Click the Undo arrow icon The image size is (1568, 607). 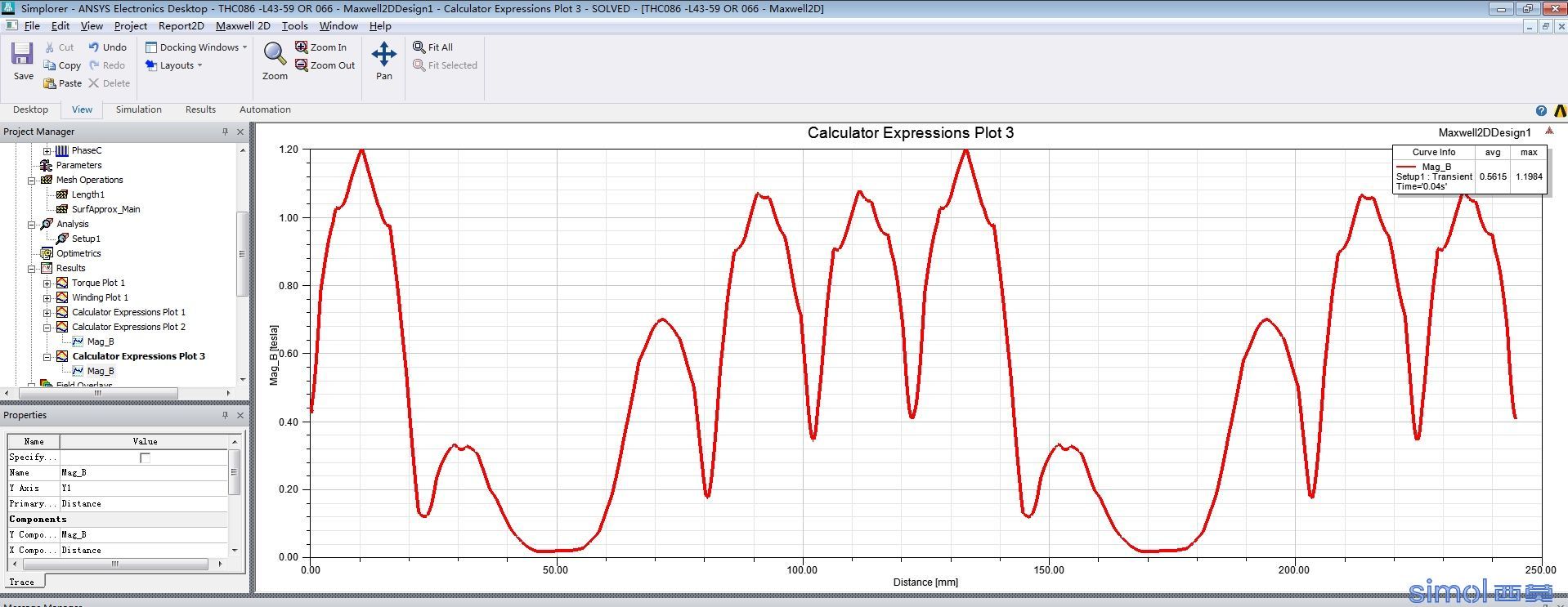pyautogui.click(x=93, y=47)
